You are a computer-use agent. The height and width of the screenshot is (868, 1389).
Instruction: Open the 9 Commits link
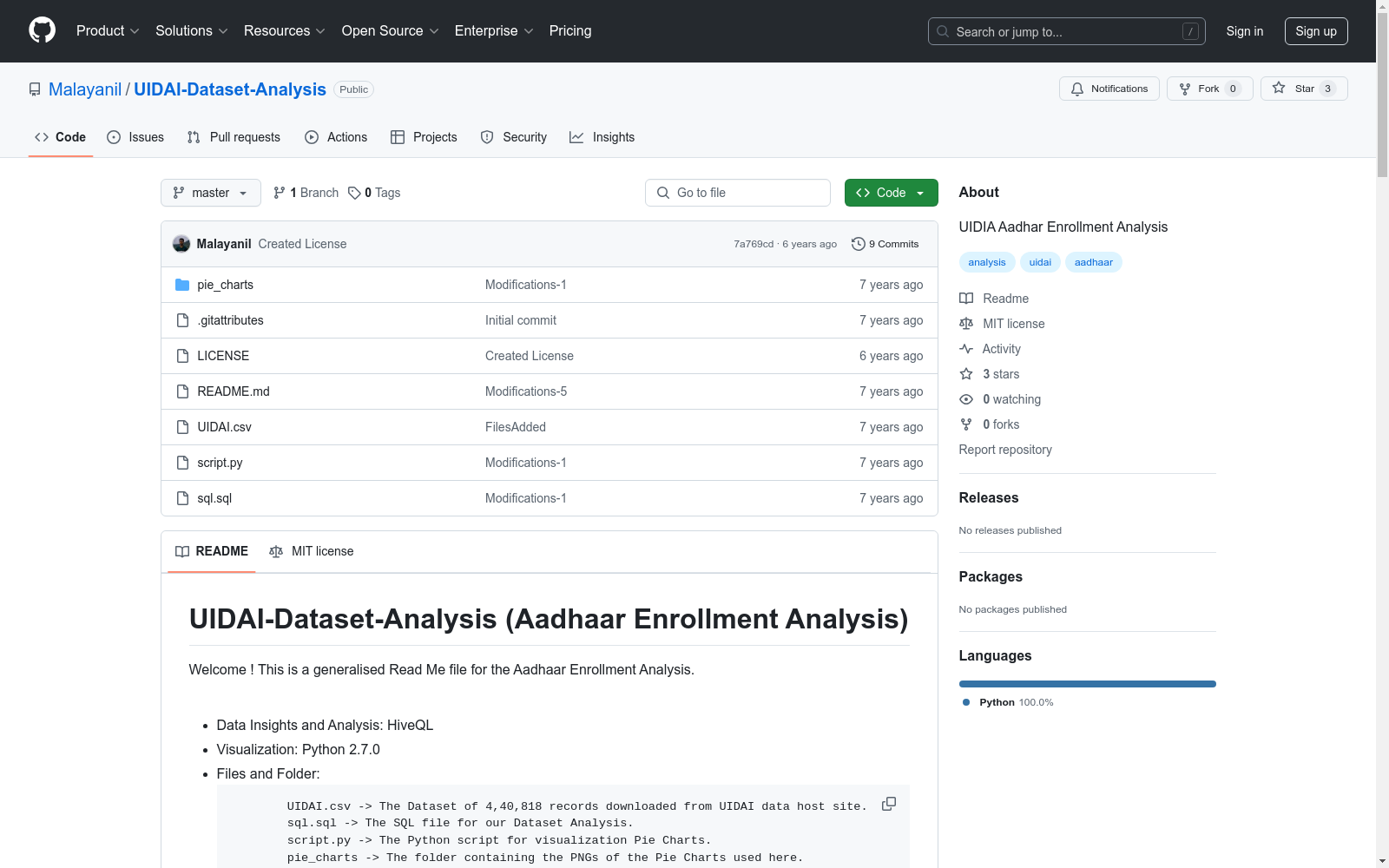coord(885,244)
